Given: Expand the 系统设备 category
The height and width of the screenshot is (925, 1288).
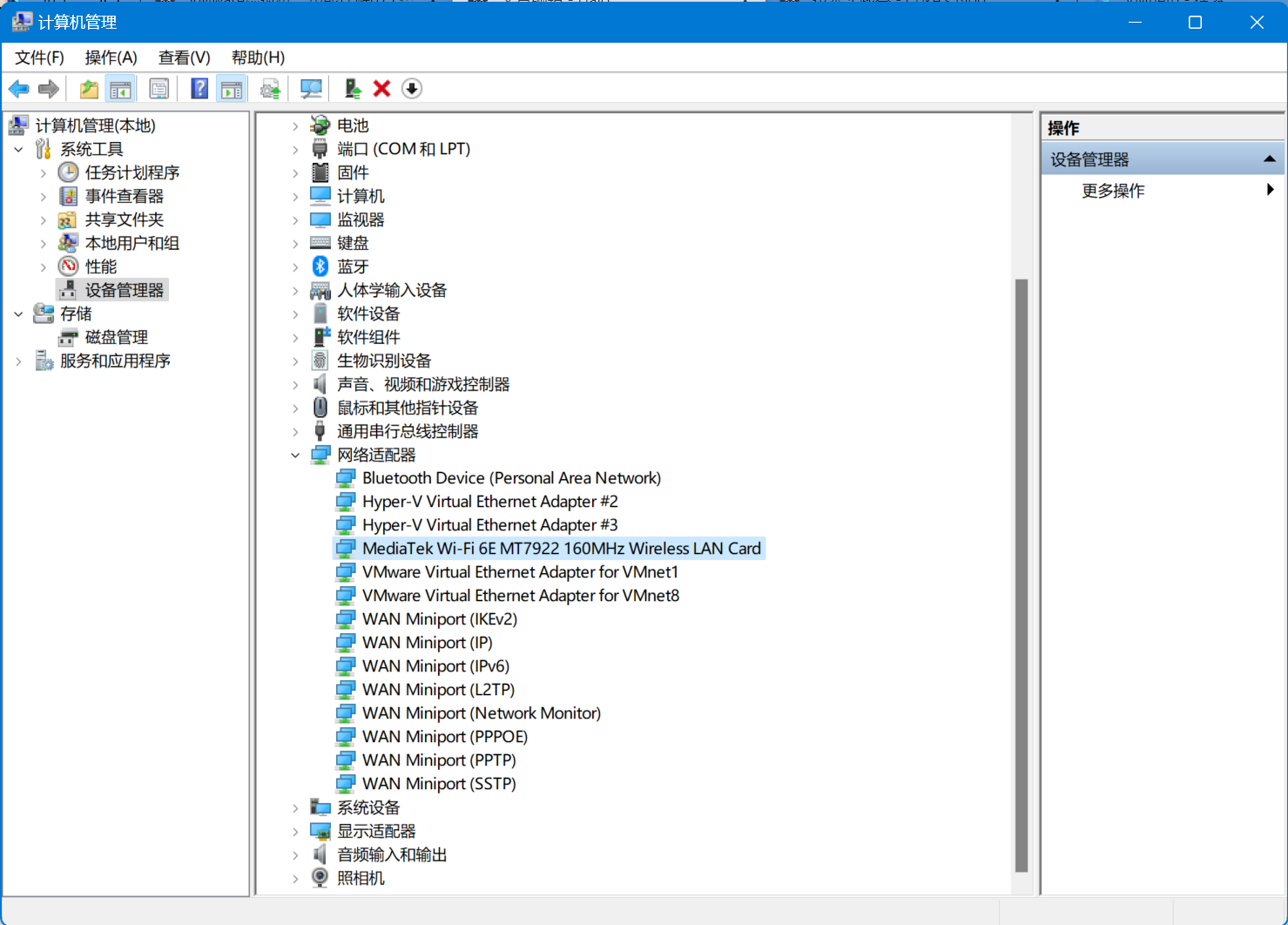Looking at the screenshot, I should (x=295, y=807).
